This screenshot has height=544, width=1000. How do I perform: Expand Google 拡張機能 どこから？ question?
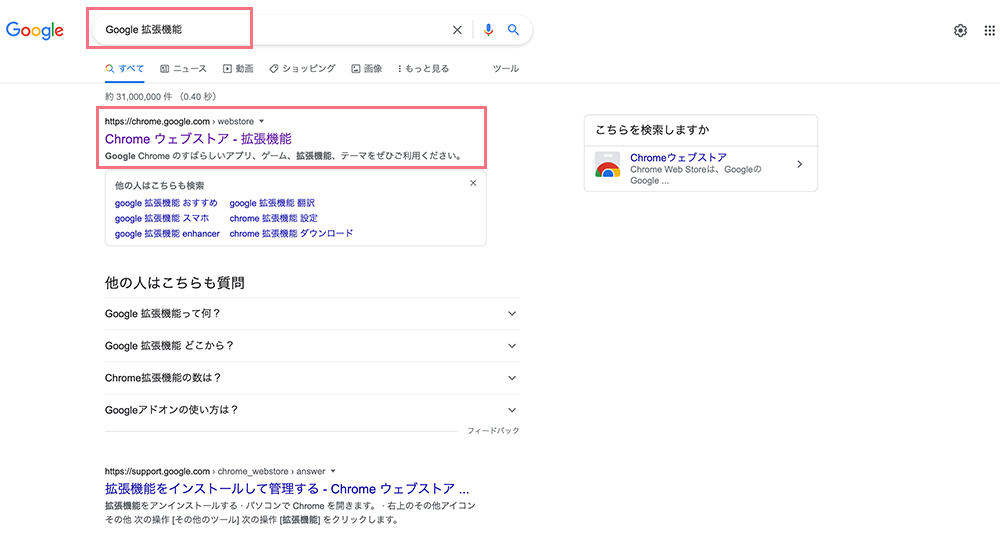(312, 346)
